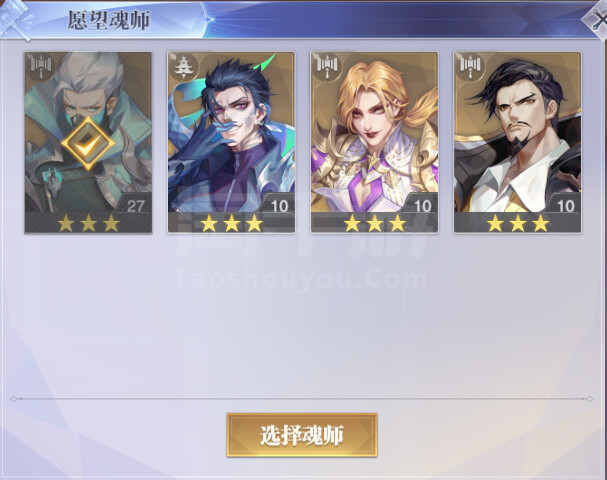Image resolution: width=607 pixels, height=480 pixels.
Task: Click three-star rating under bearded man
Action: [517, 223]
